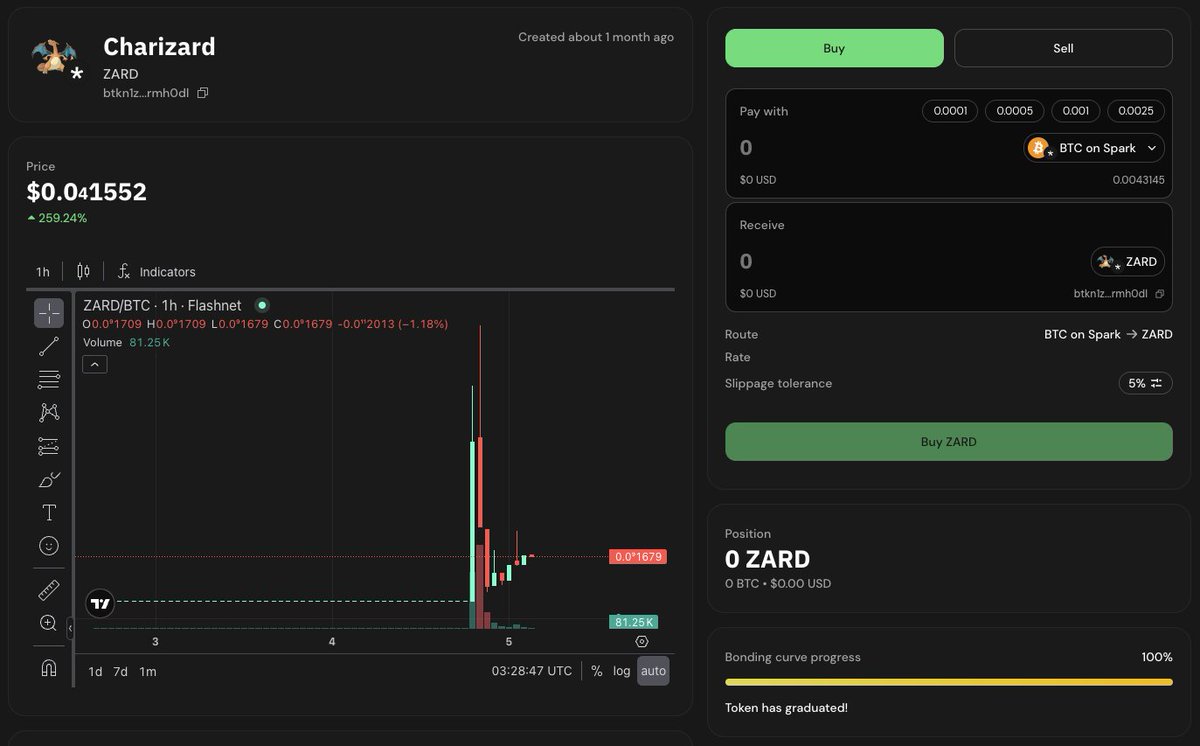Click the Volume indicator legend label

[x=102, y=342]
